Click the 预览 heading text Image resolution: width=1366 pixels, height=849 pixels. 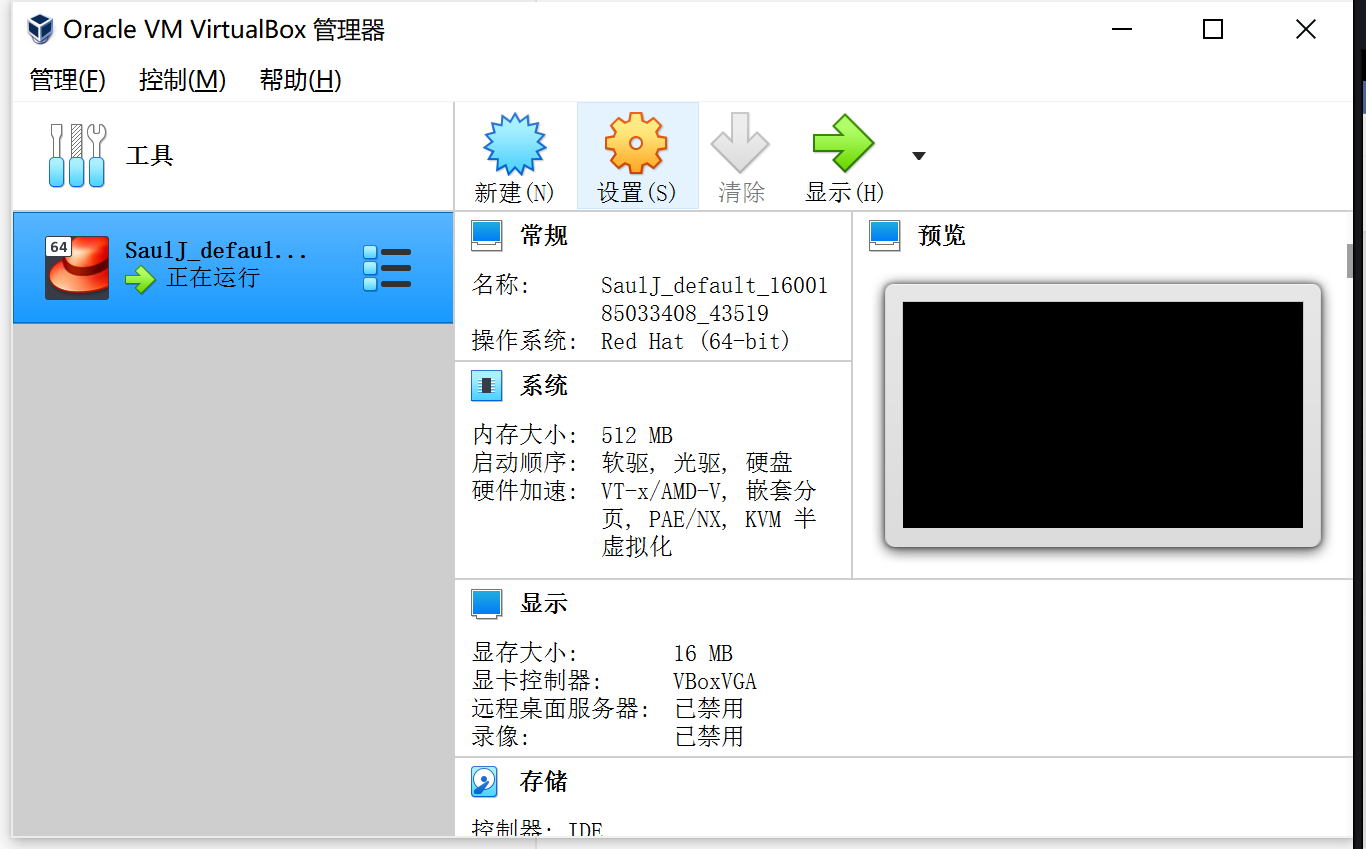click(942, 236)
